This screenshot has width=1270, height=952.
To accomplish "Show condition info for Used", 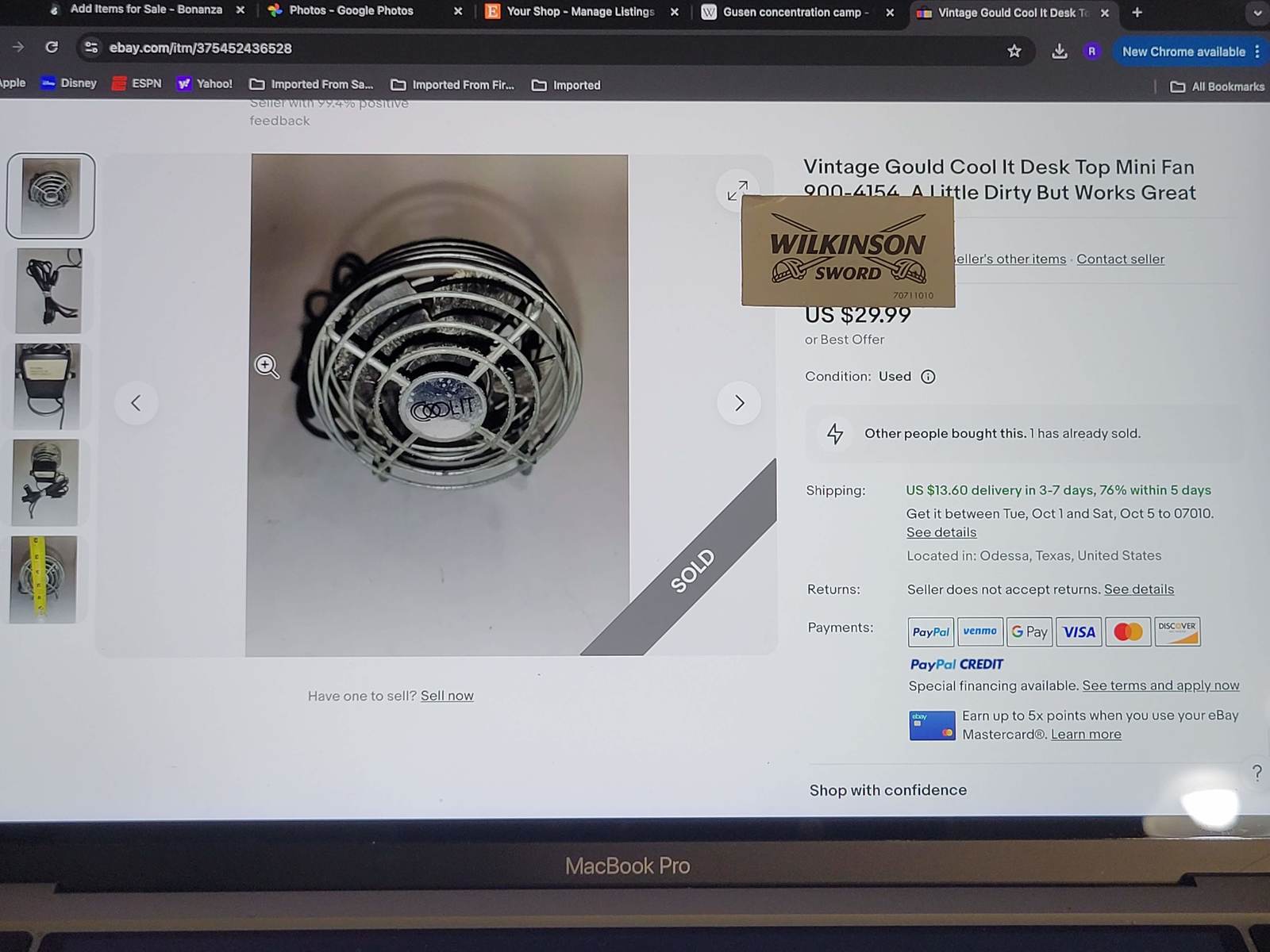I will tap(928, 377).
